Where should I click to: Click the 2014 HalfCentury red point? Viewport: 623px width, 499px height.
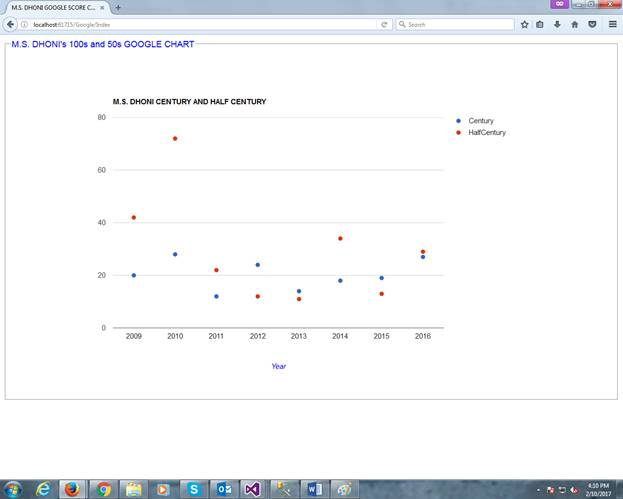pos(340,238)
